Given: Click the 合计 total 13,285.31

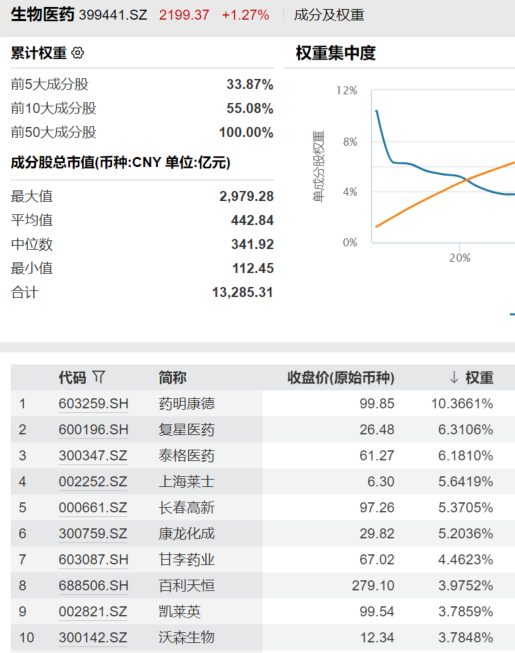Looking at the screenshot, I should pos(243,292).
